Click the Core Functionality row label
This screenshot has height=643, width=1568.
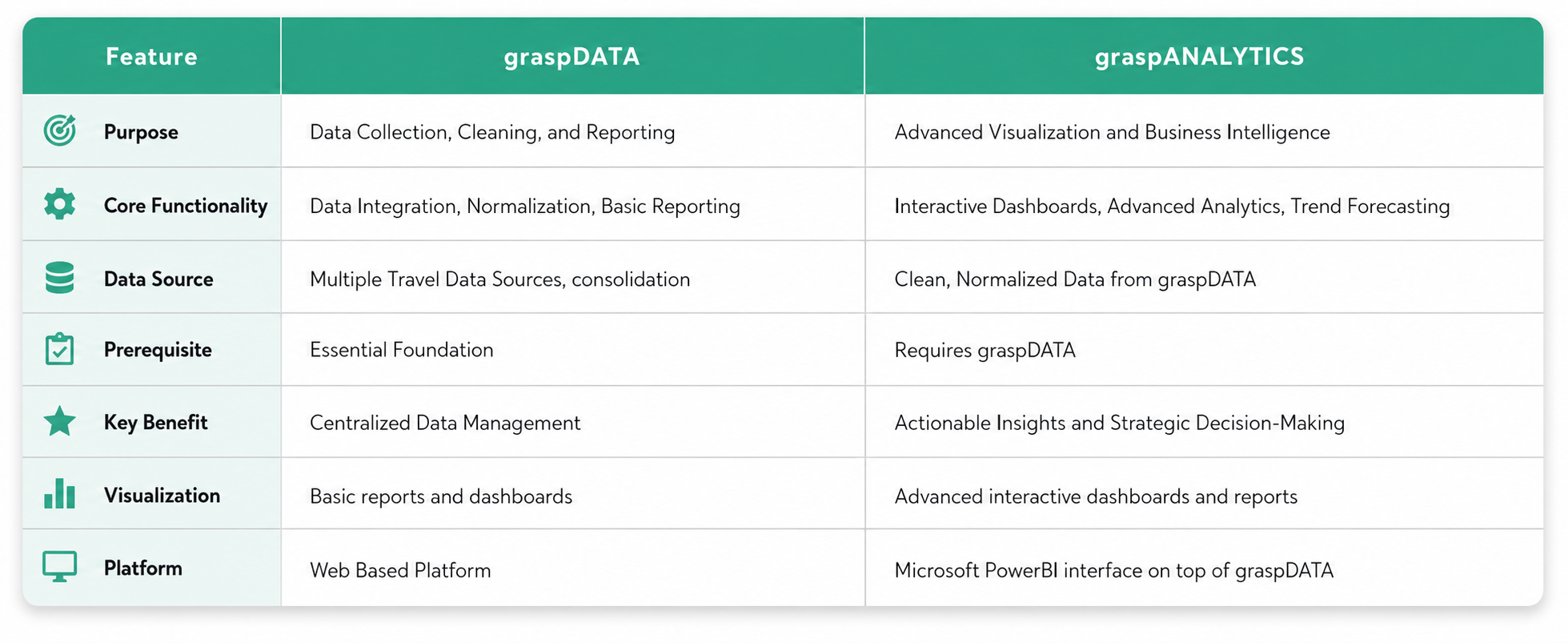[186, 206]
